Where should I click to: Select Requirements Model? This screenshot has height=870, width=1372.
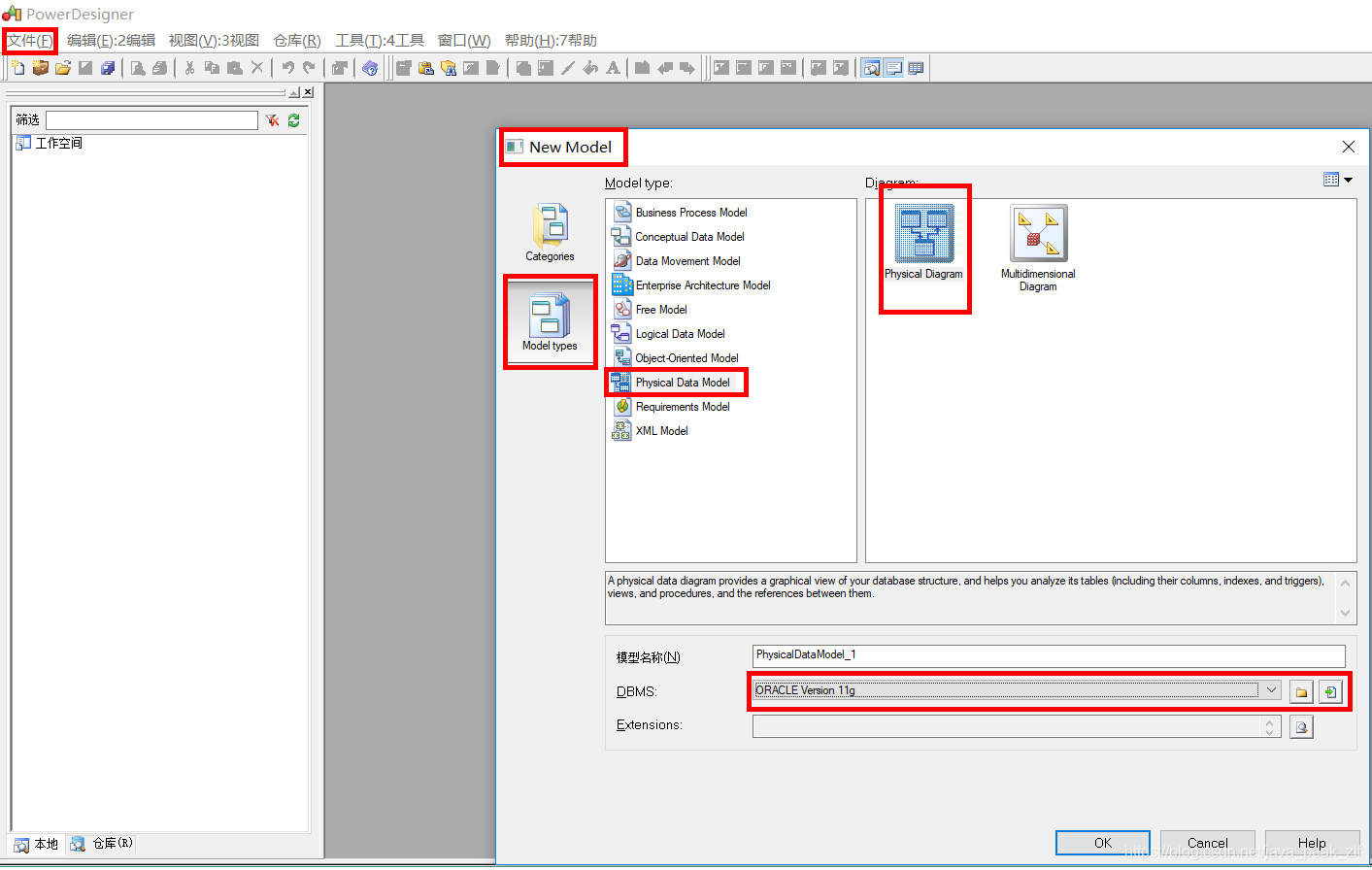672,407
